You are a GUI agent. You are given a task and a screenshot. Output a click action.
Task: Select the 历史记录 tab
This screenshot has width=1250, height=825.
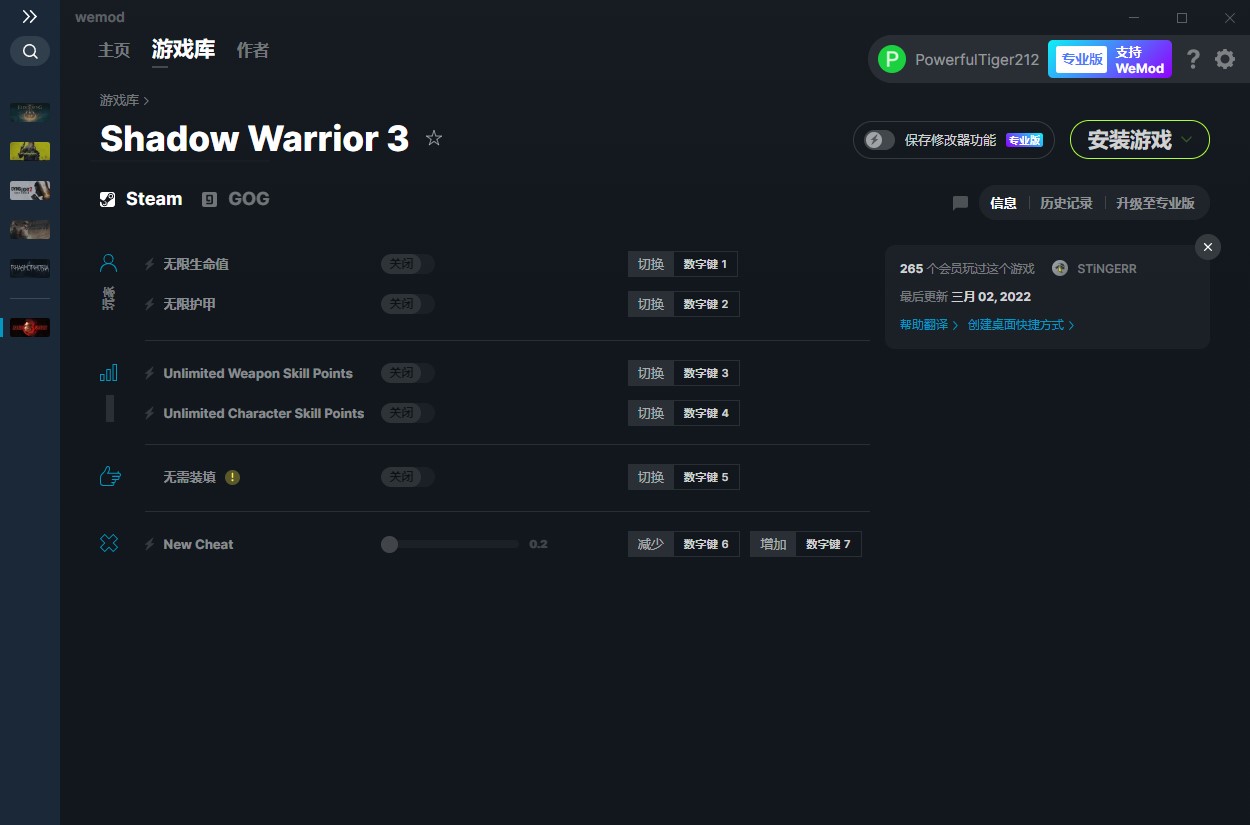(1066, 203)
